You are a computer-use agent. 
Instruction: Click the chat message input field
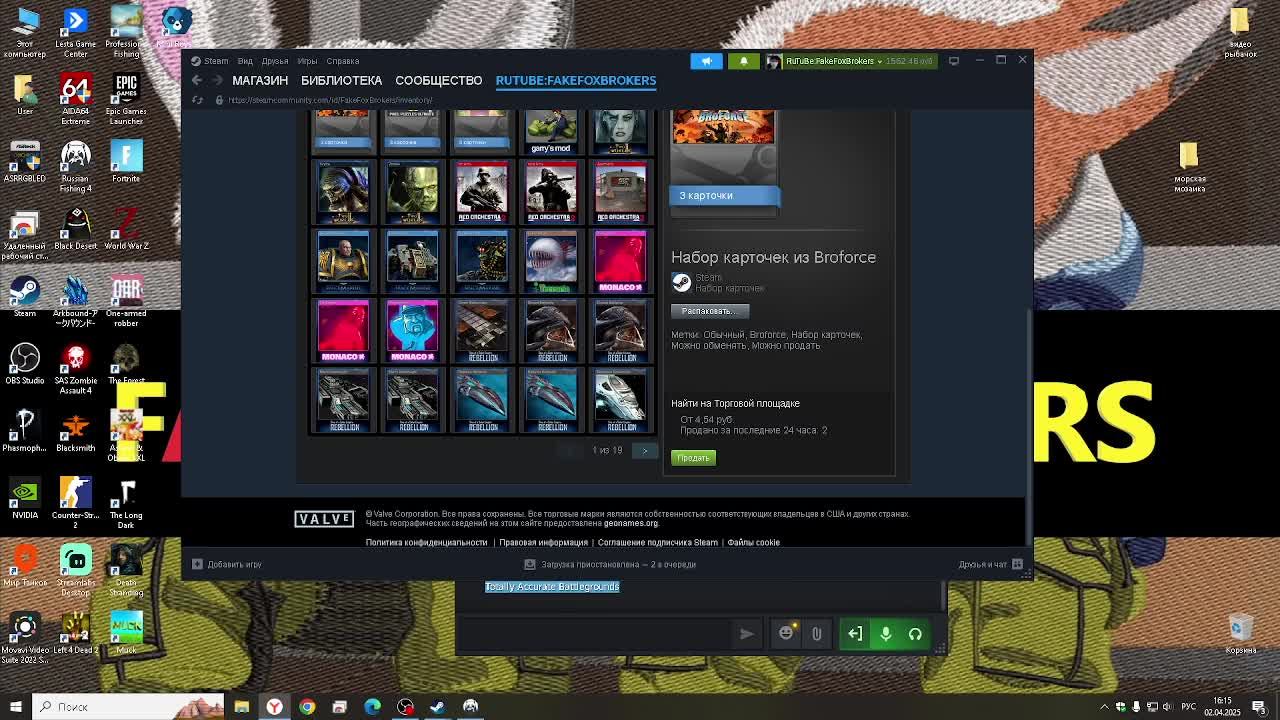click(x=595, y=634)
